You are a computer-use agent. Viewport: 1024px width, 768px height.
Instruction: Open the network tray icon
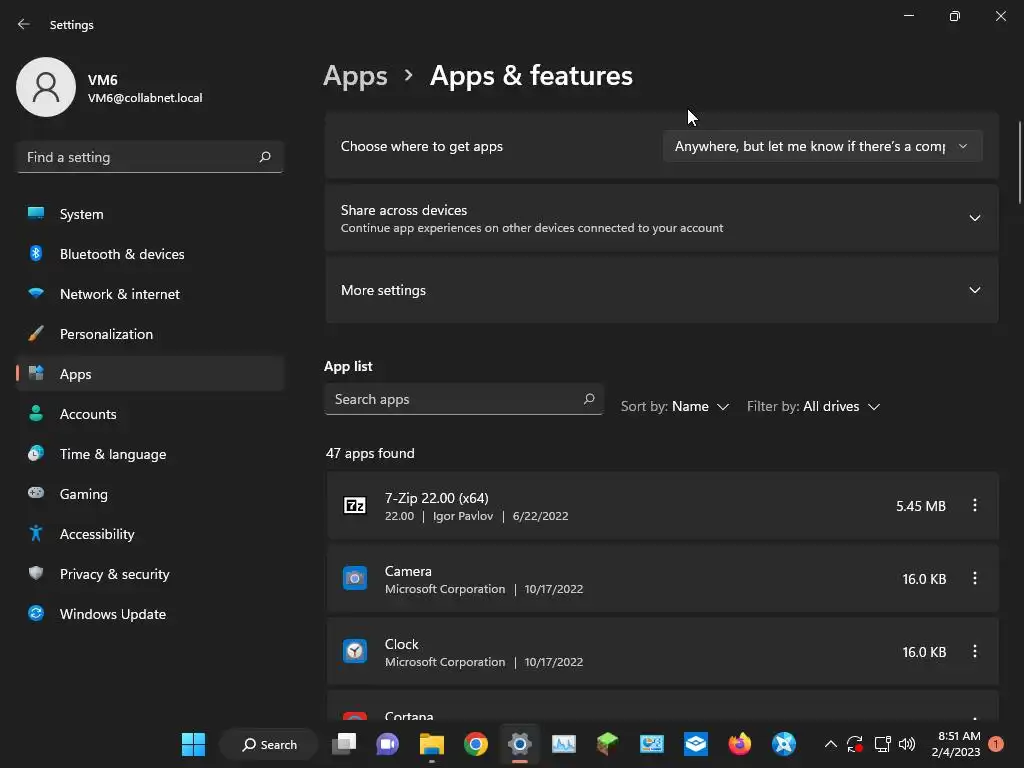click(882, 744)
